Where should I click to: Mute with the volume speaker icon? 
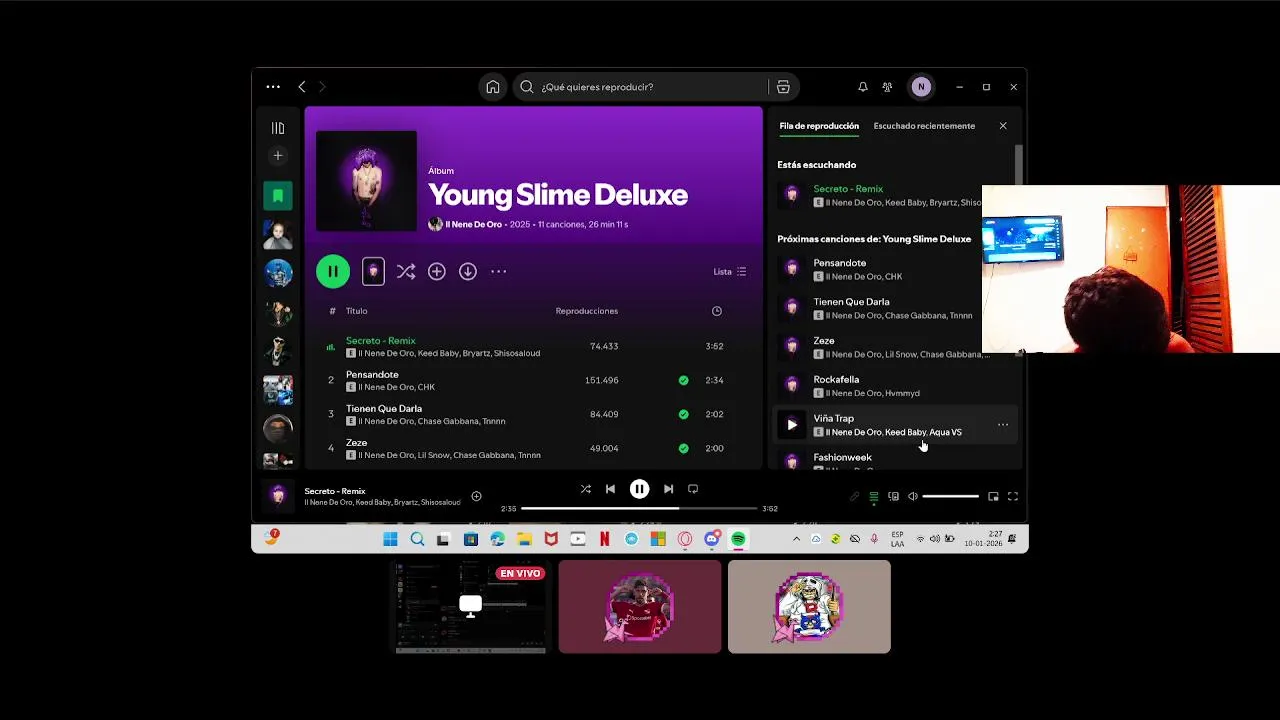coord(913,496)
